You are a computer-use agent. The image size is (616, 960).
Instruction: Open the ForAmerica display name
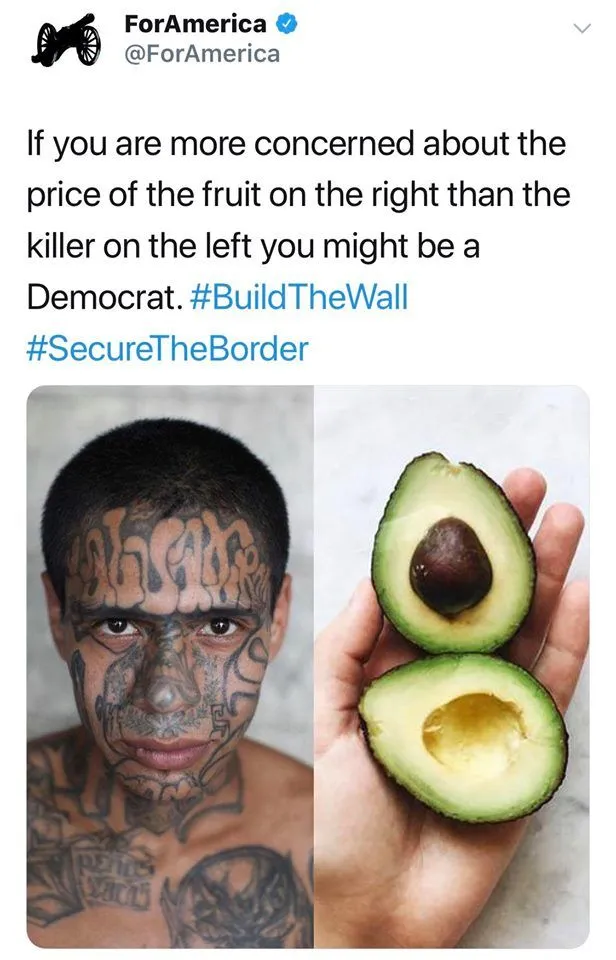tap(195, 24)
